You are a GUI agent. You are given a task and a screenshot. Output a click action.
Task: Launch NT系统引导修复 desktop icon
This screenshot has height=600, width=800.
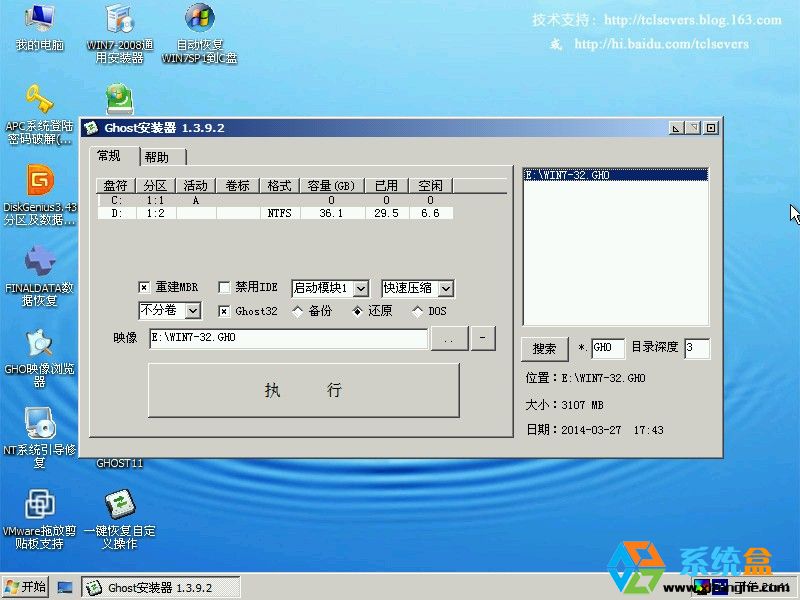click(x=40, y=424)
